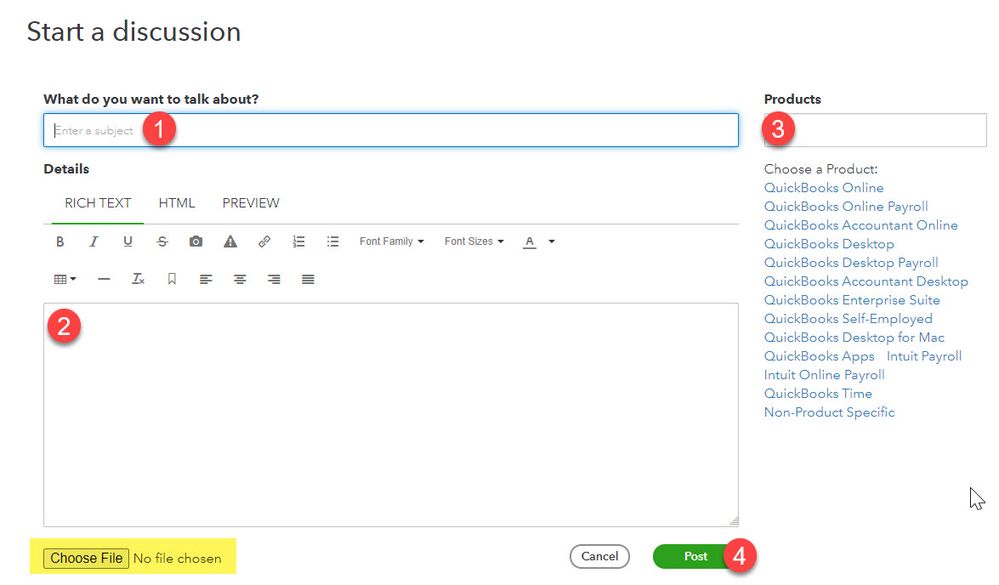The width and height of the screenshot is (999, 585).
Task: Switch to the HTML tab
Action: tap(176, 203)
